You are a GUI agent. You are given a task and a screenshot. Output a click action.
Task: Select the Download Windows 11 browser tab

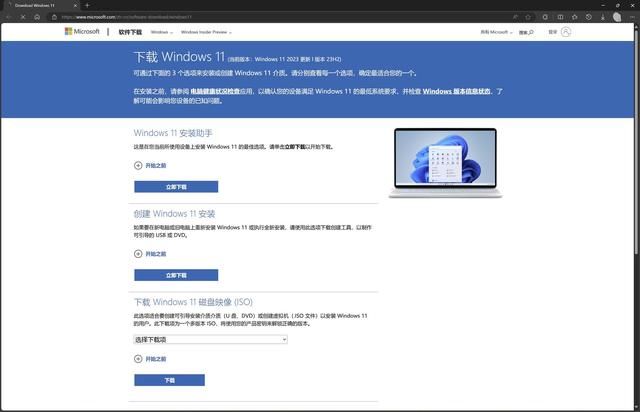[41, 5]
